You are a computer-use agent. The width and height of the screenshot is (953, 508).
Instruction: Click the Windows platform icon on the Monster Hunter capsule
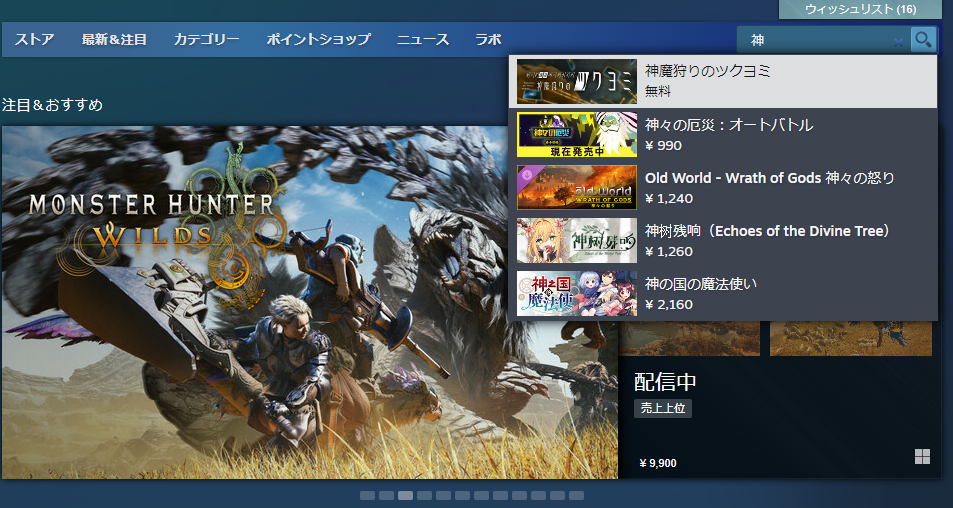point(922,456)
